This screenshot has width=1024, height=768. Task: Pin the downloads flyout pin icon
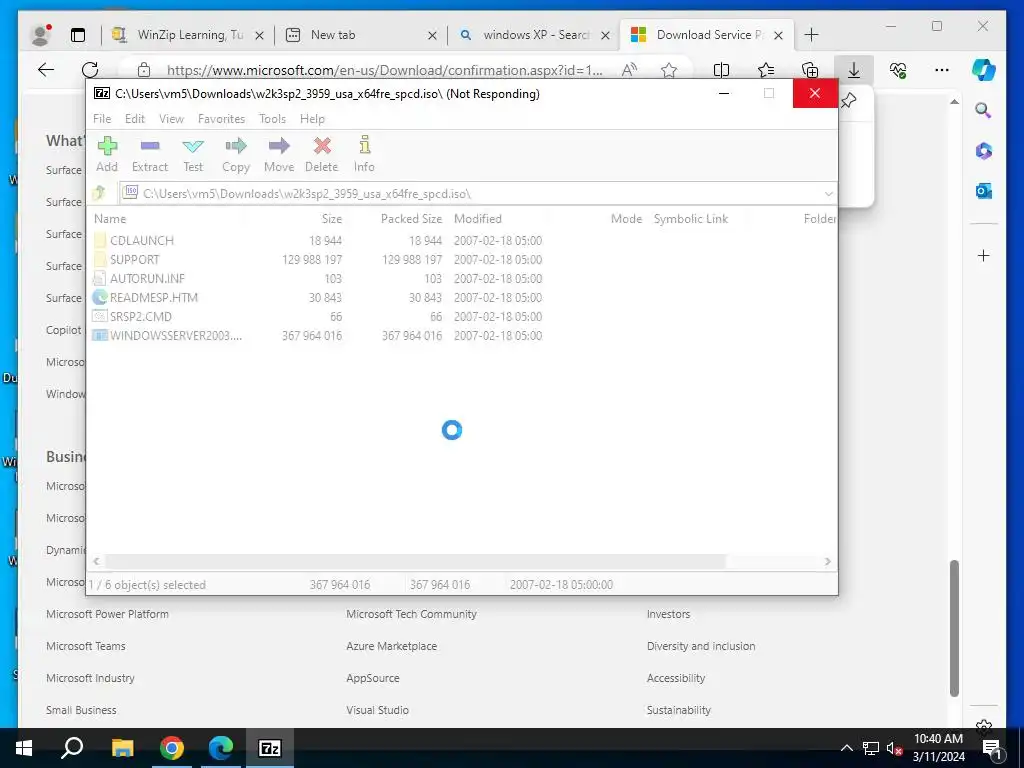coord(849,101)
